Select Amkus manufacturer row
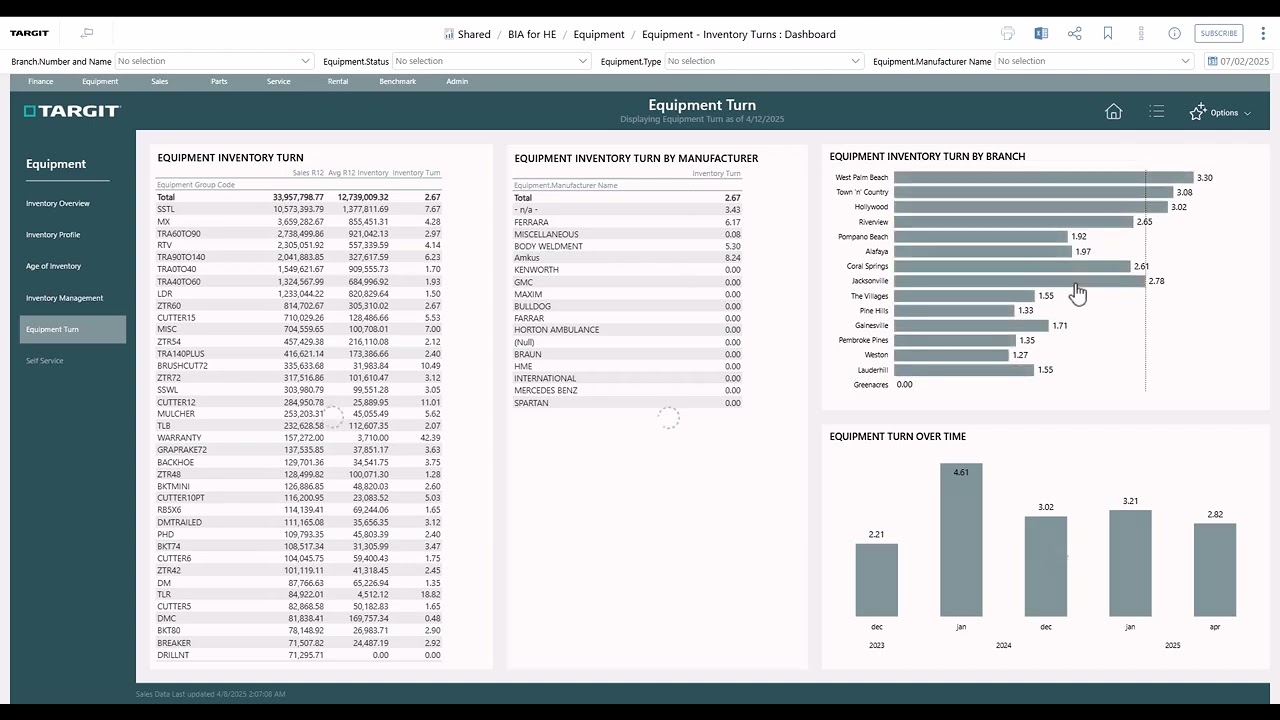1280x720 pixels. pyautogui.click(x=627, y=258)
